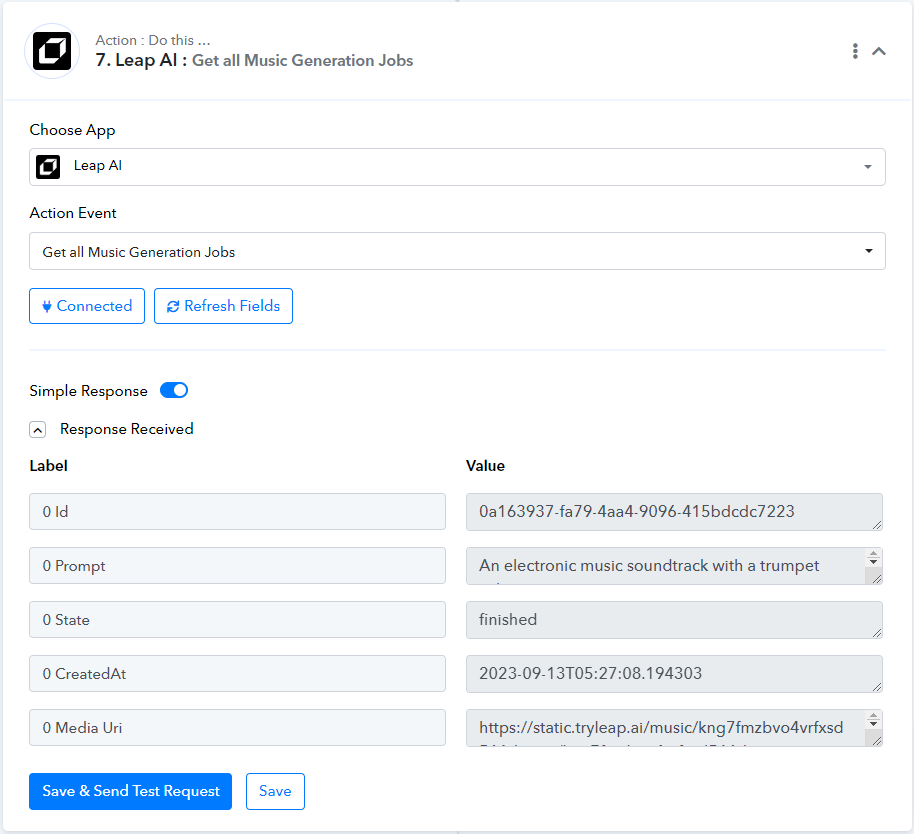Image resolution: width=914 pixels, height=834 pixels.
Task: Click up arrow of Prompt value scrollbar
Action: pyautogui.click(x=873, y=553)
